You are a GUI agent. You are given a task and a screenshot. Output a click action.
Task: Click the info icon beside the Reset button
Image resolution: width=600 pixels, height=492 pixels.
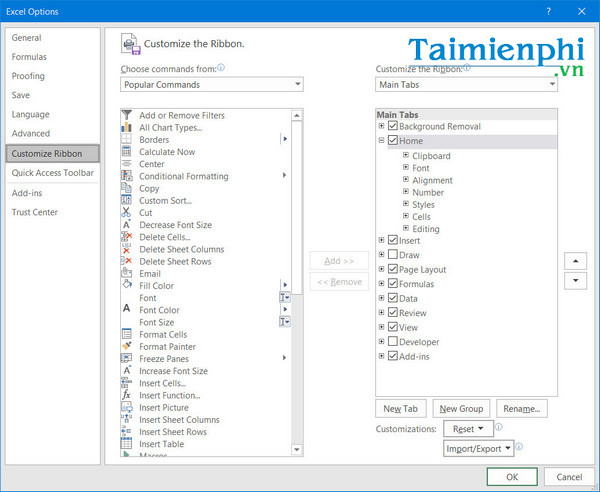(499, 427)
